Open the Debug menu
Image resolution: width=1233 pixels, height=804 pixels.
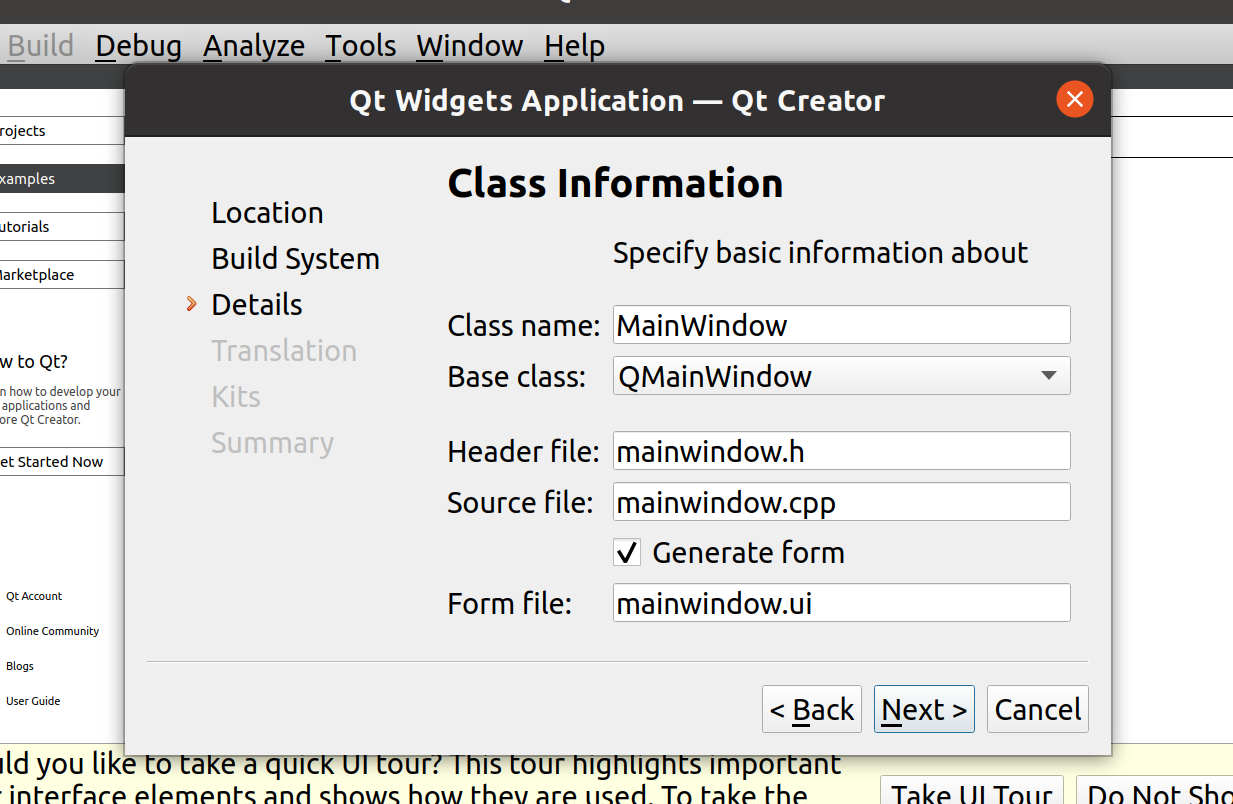(x=138, y=46)
